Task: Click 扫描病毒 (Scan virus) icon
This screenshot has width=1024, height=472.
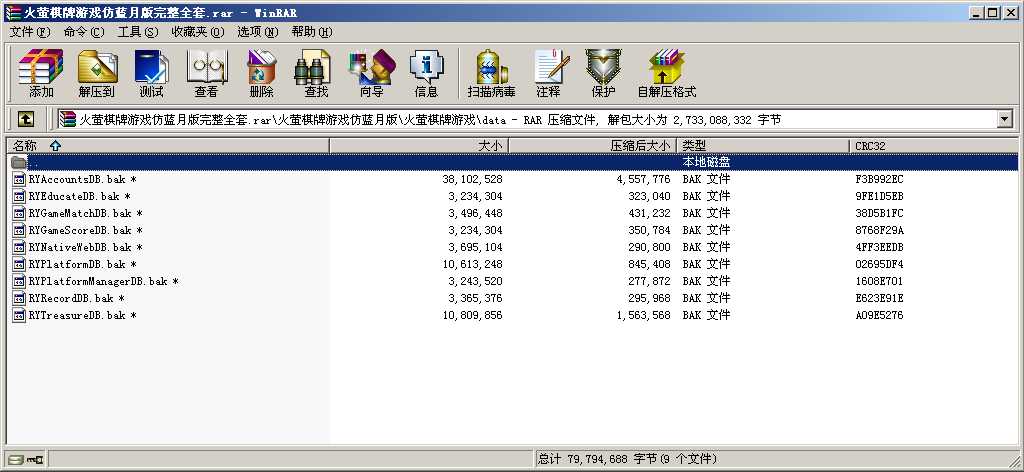Action: click(x=491, y=72)
